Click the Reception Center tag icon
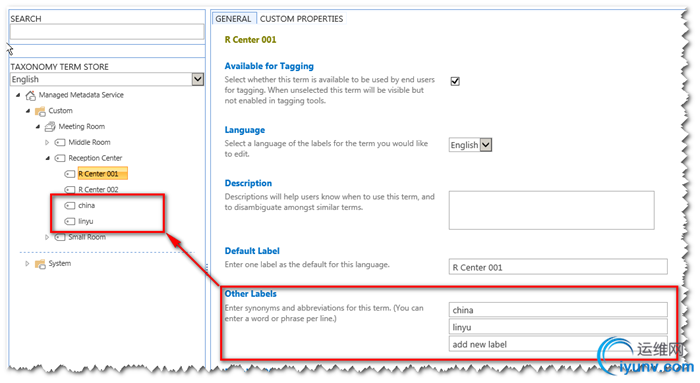Viewport: 700px width, 383px height. pyautogui.click(x=60, y=158)
